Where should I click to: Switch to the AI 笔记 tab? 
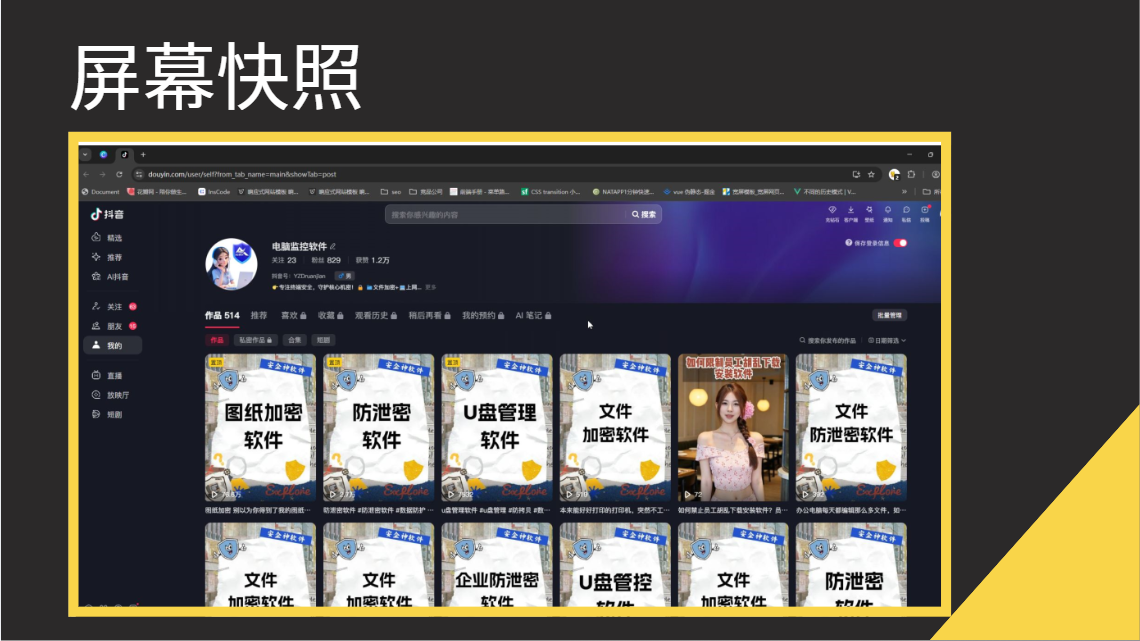coord(533,315)
